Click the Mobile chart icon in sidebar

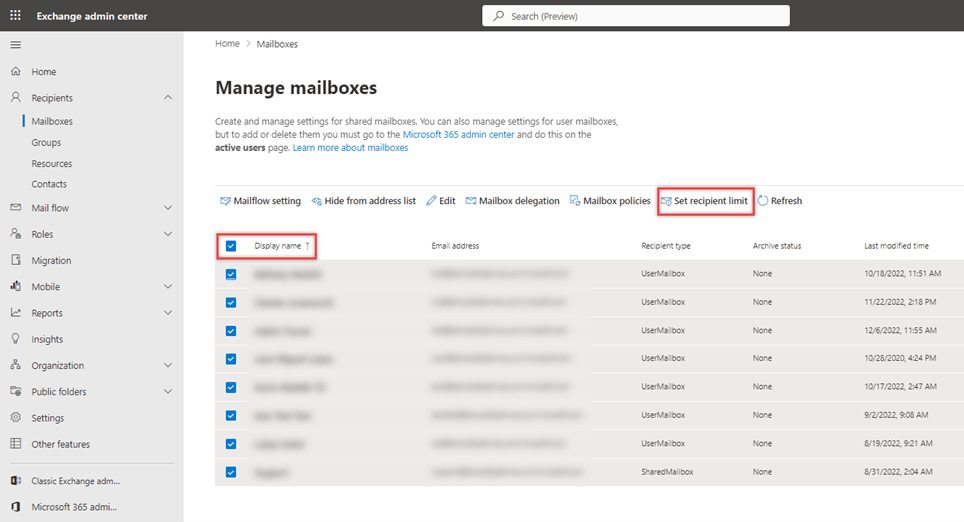[x=16, y=286]
